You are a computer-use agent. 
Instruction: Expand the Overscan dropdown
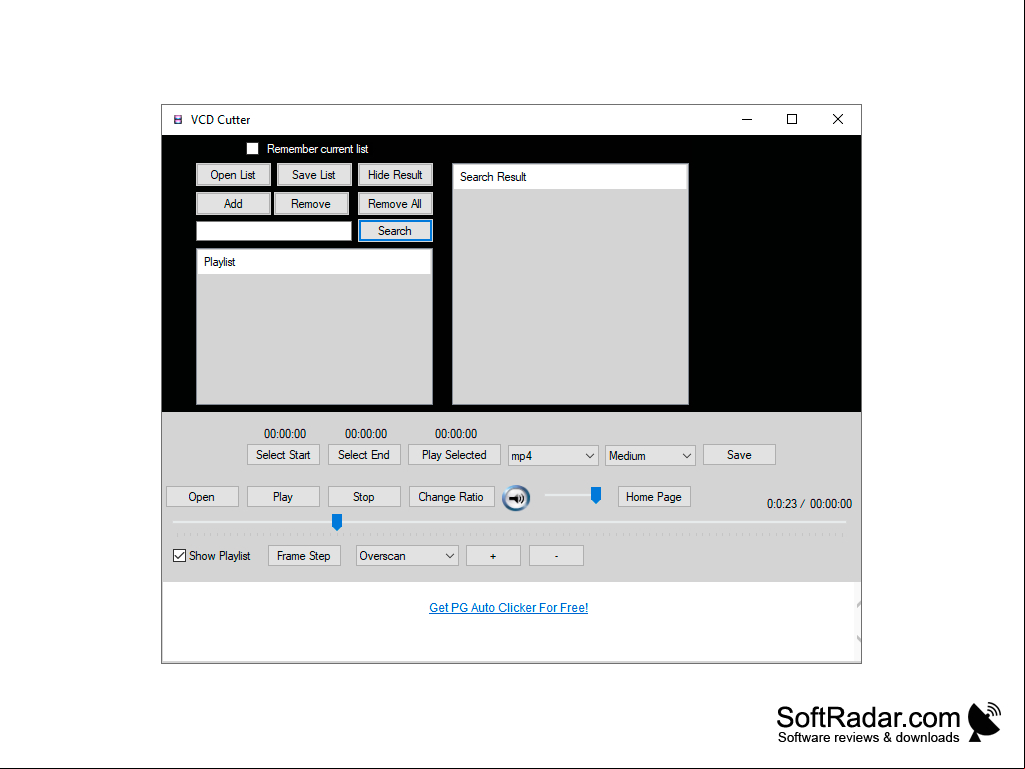click(x=407, y=556)
